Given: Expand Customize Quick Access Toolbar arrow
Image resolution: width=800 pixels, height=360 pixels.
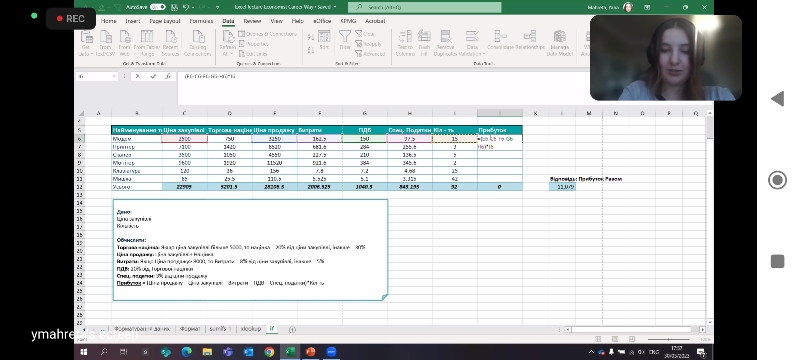Looking at the screenshot, I should [x=218, y=7].
